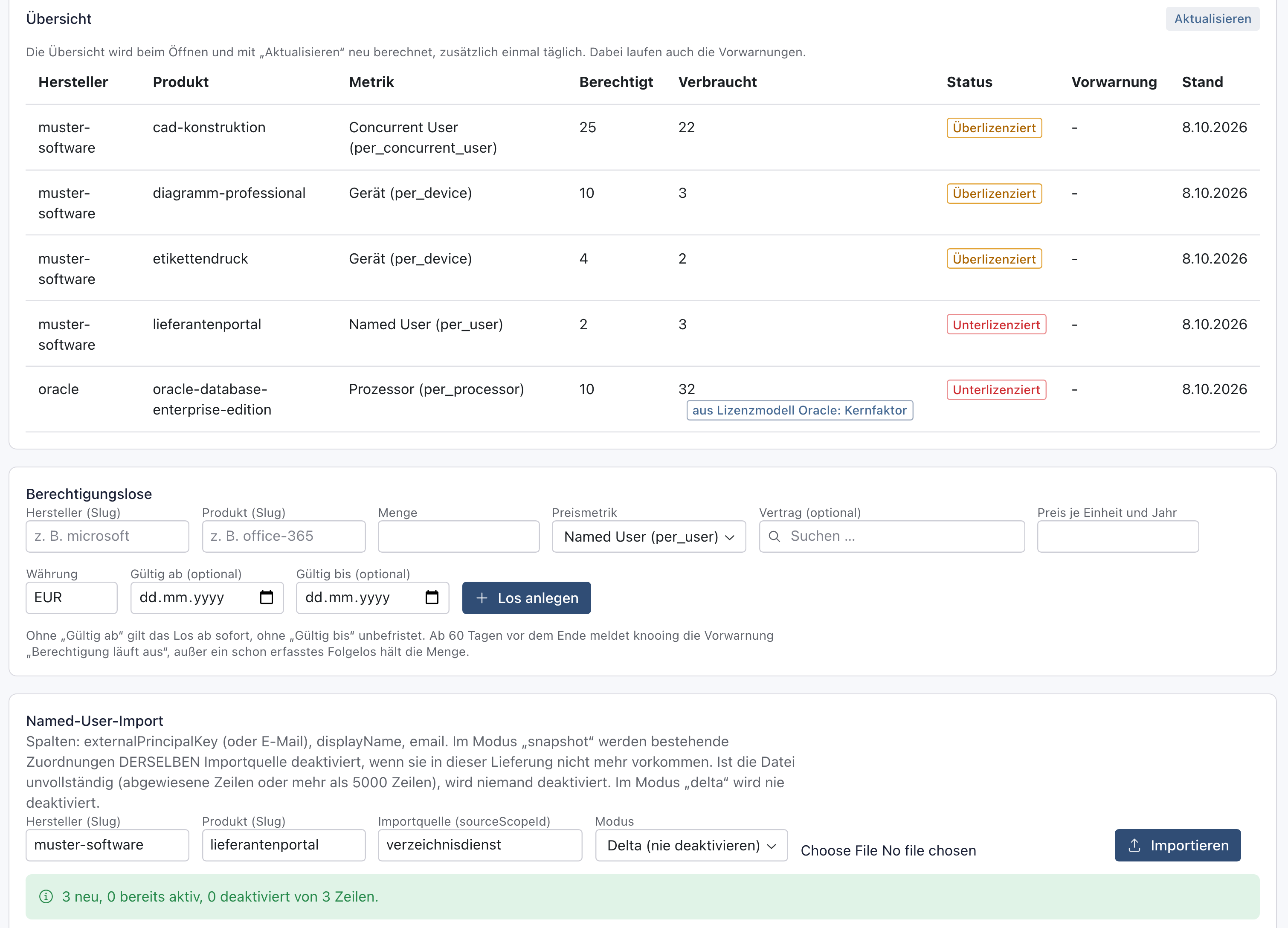Click the Gültig ab date field
Viewport: 1288px width, 928px height.
(x=207, y=597)
